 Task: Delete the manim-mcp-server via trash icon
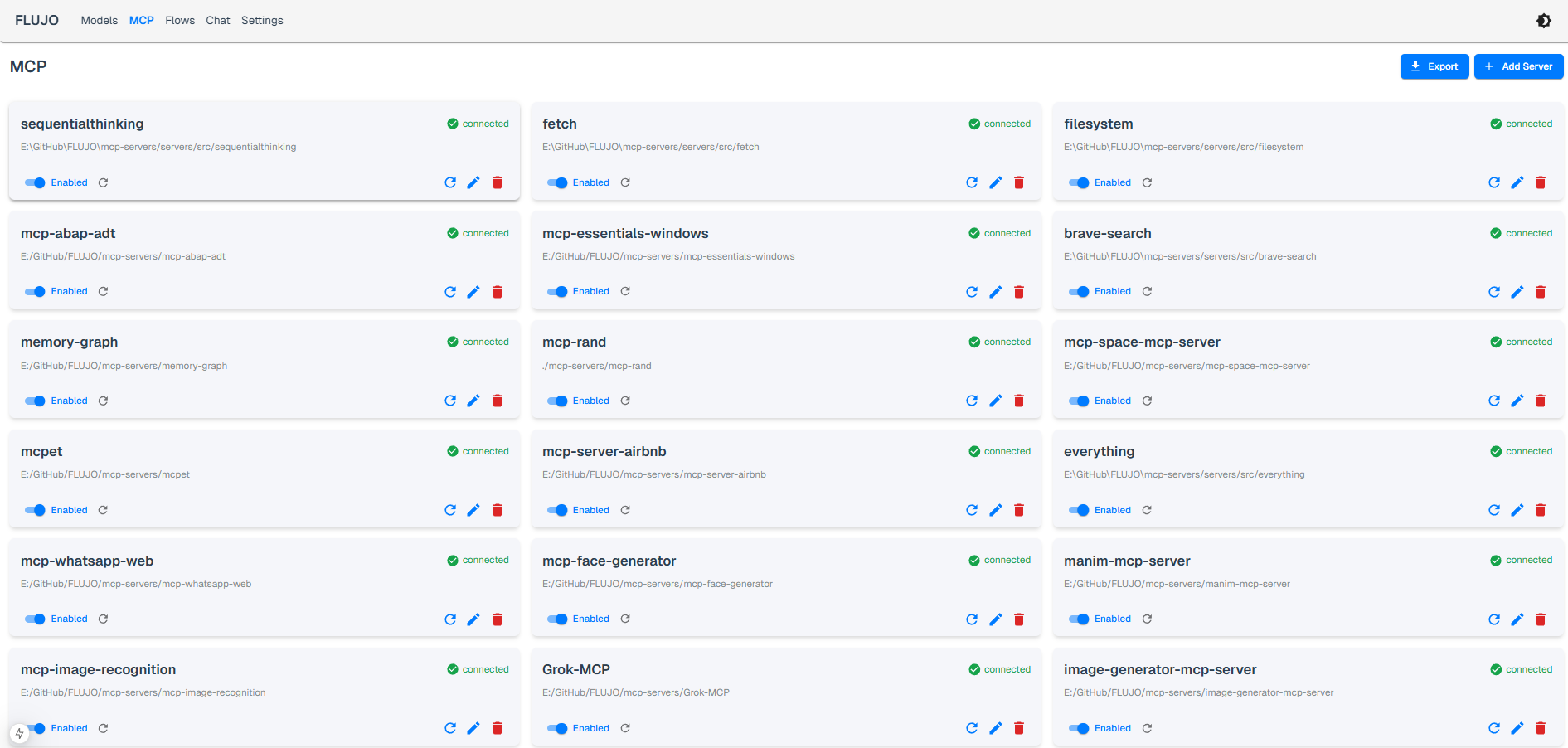tap(1541, 619)
